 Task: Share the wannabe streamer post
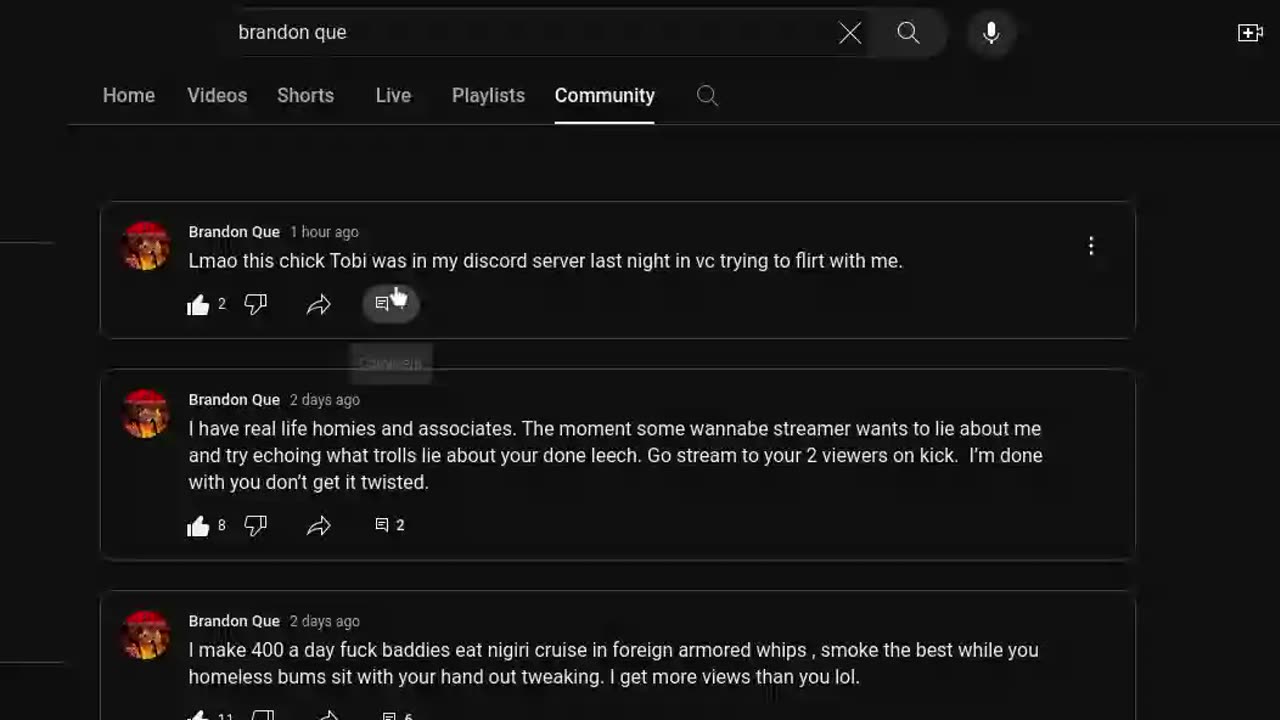319,526
